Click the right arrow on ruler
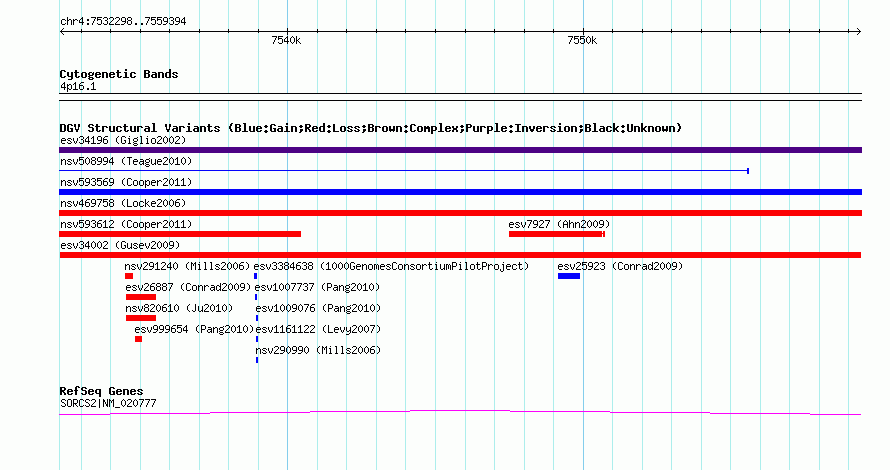 click(x=858, y=32)
